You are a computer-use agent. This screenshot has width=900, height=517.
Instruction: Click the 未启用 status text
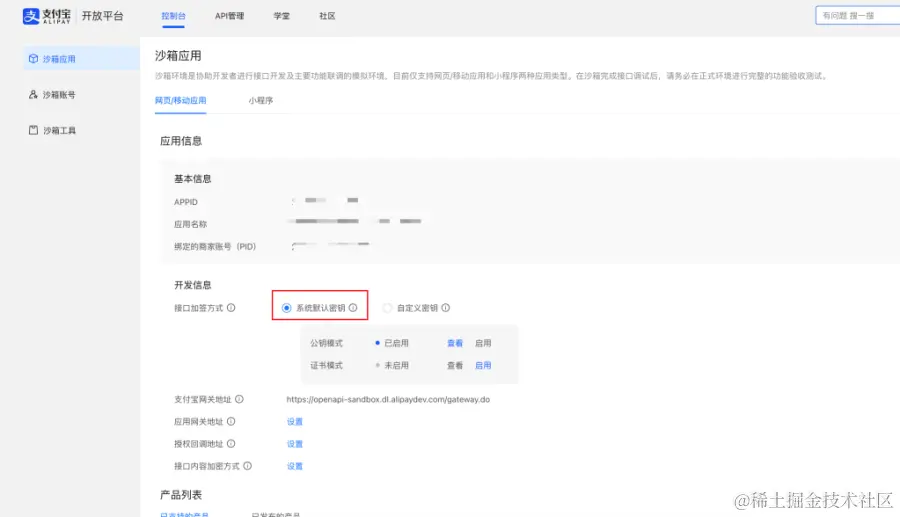(x=396, y=366)
